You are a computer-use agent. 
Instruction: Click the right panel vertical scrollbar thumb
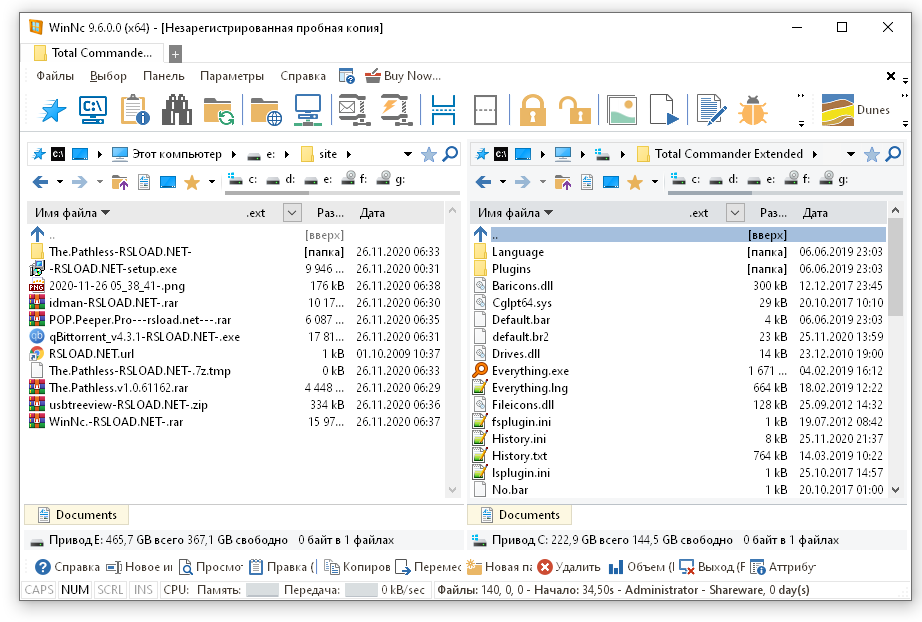pyautogui.click(x=895, y=267)
